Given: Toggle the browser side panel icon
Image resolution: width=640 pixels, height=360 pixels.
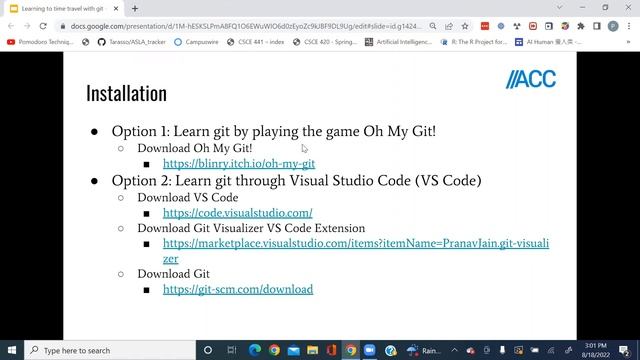Looking at the screenshot, I should 597,26.
